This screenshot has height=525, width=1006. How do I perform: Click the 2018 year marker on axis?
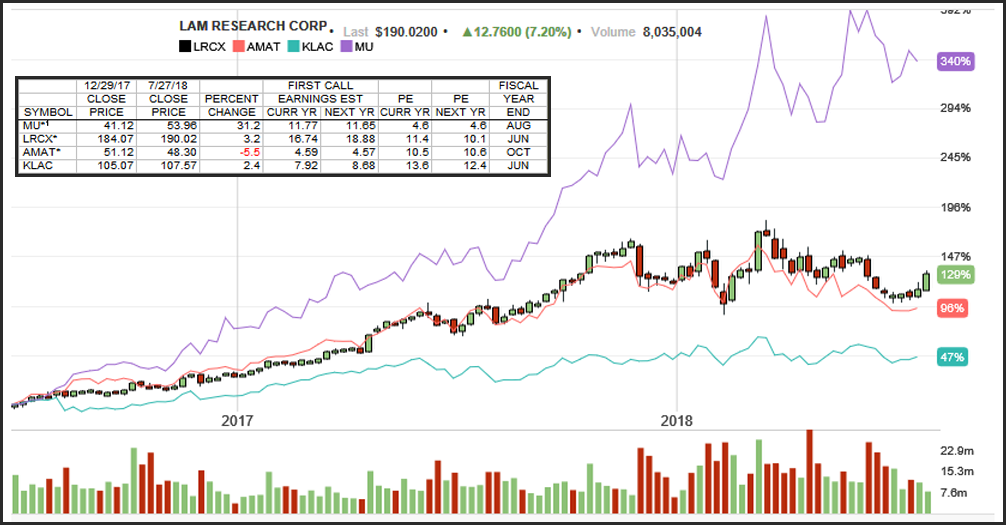(x=677, y=421)
